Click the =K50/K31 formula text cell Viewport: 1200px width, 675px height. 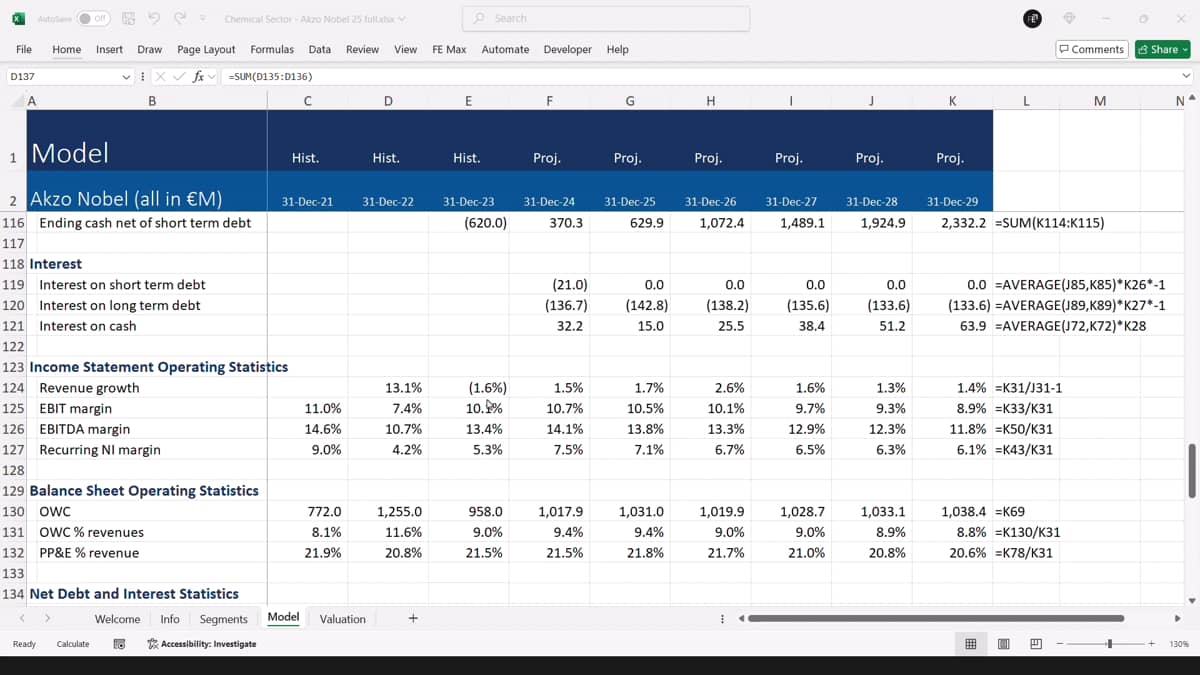click(x=1024, y=429)
